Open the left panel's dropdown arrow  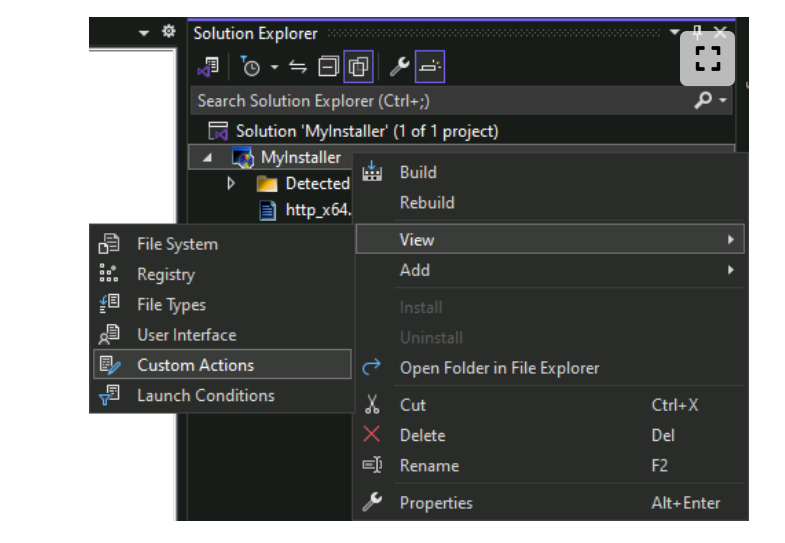tap(144, 33)
